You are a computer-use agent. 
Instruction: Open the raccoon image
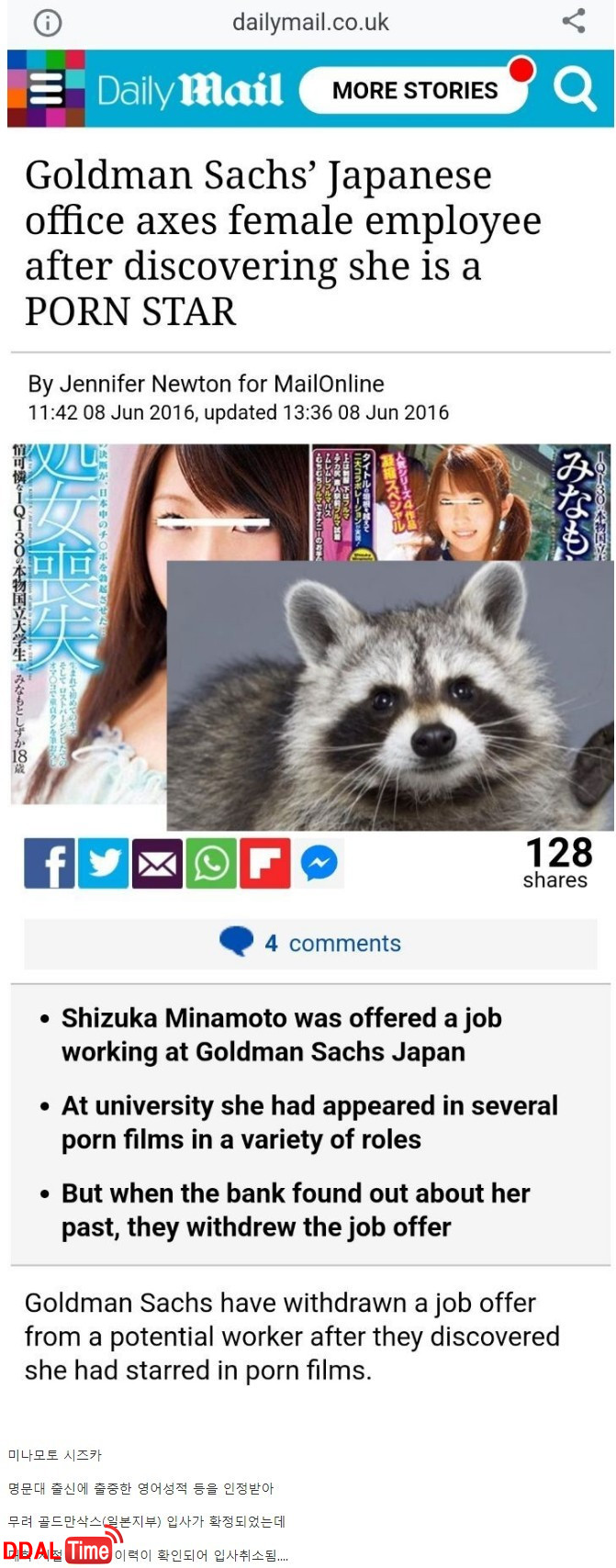[x=389, y=695]
